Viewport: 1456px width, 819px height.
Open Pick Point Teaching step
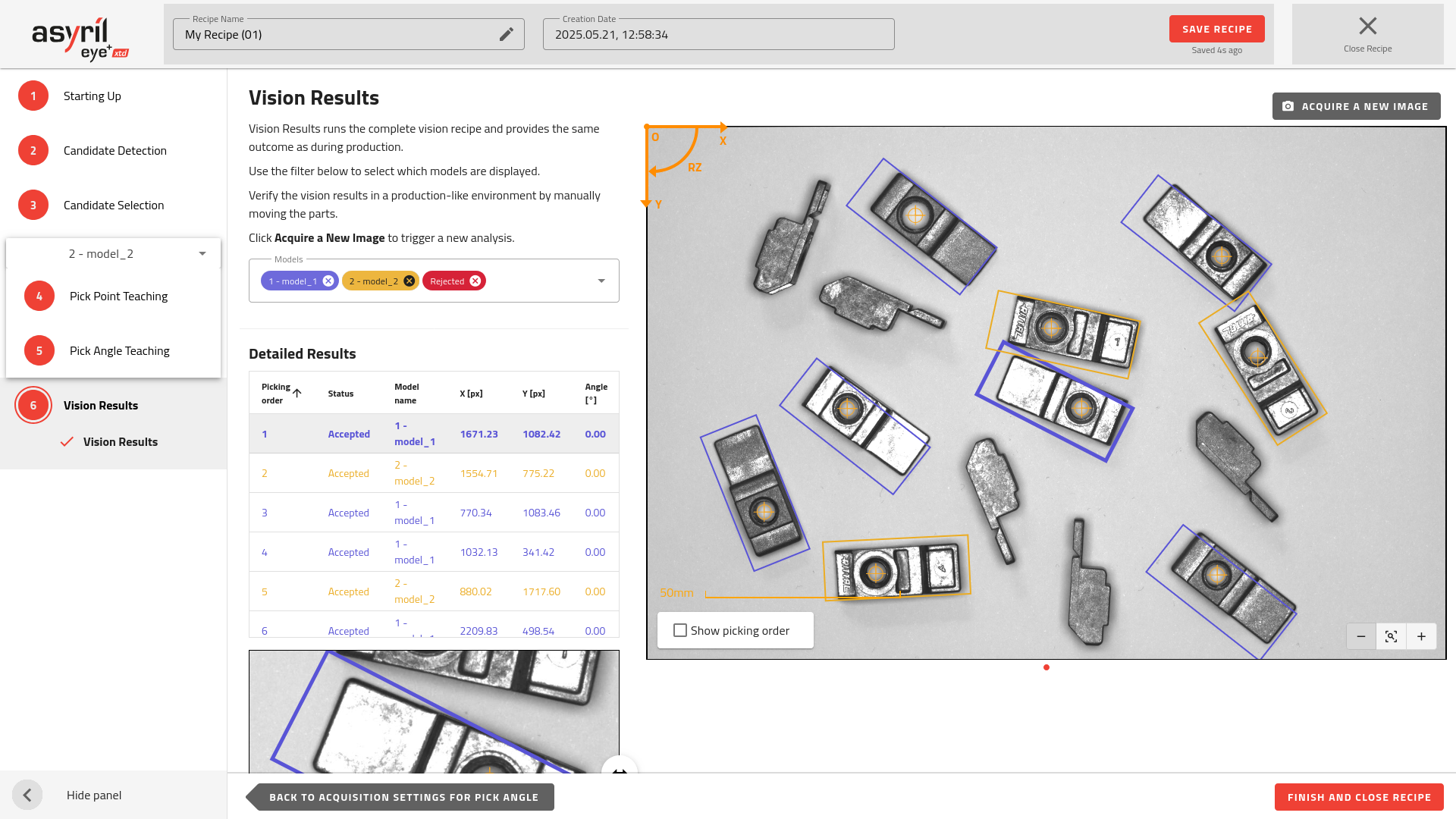[x=119, y=297]
